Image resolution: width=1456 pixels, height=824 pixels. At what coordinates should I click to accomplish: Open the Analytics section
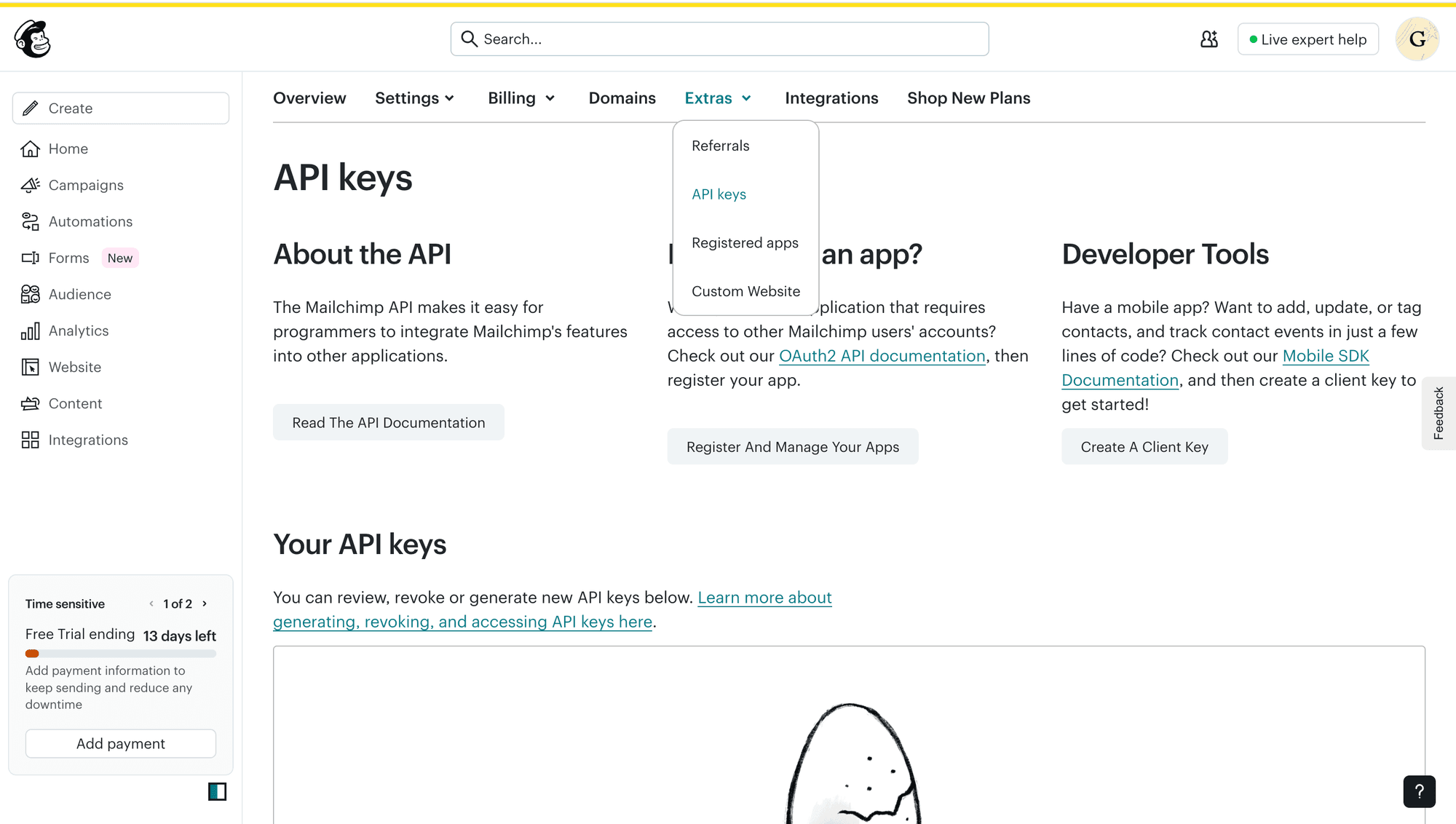pos(78,330)
